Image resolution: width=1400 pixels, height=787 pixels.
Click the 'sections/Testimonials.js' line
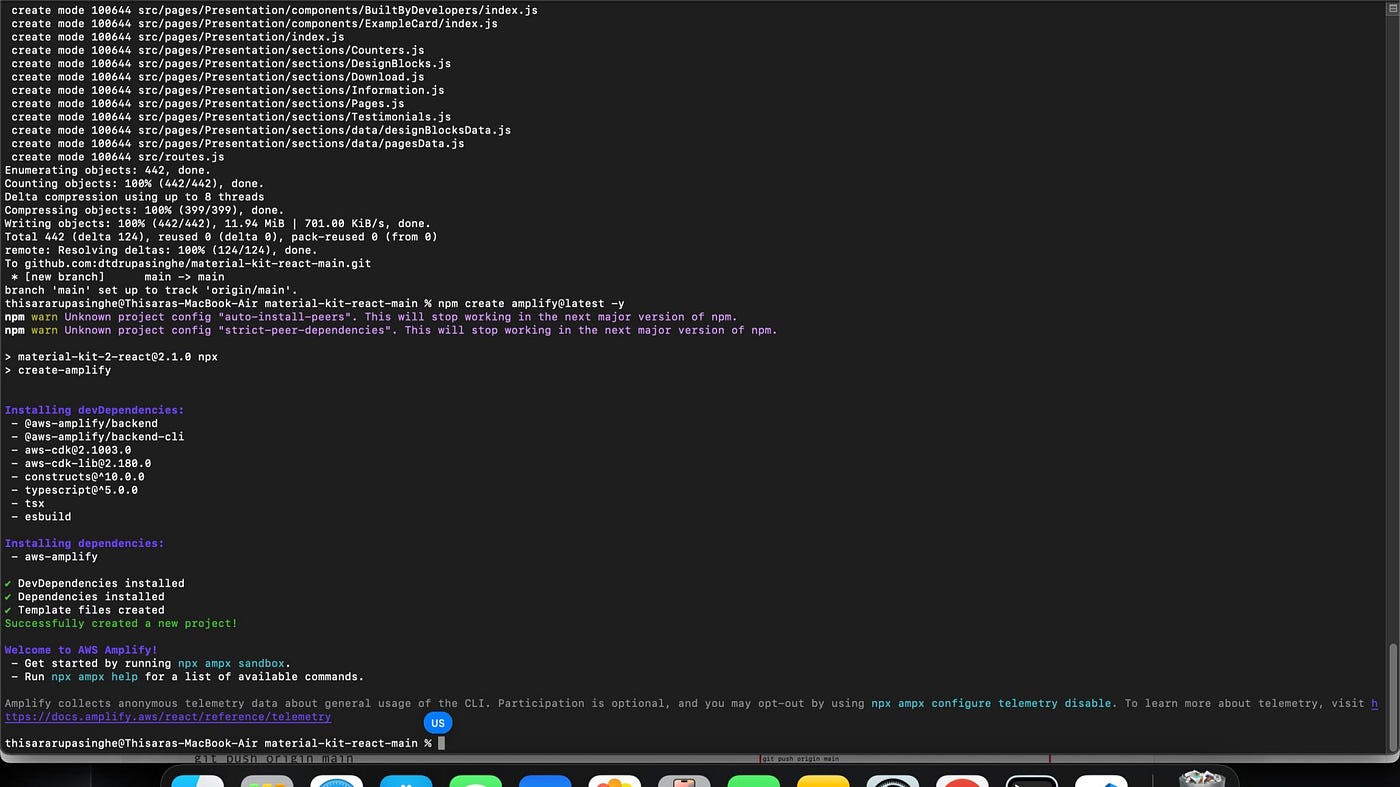tap(231, 117)
